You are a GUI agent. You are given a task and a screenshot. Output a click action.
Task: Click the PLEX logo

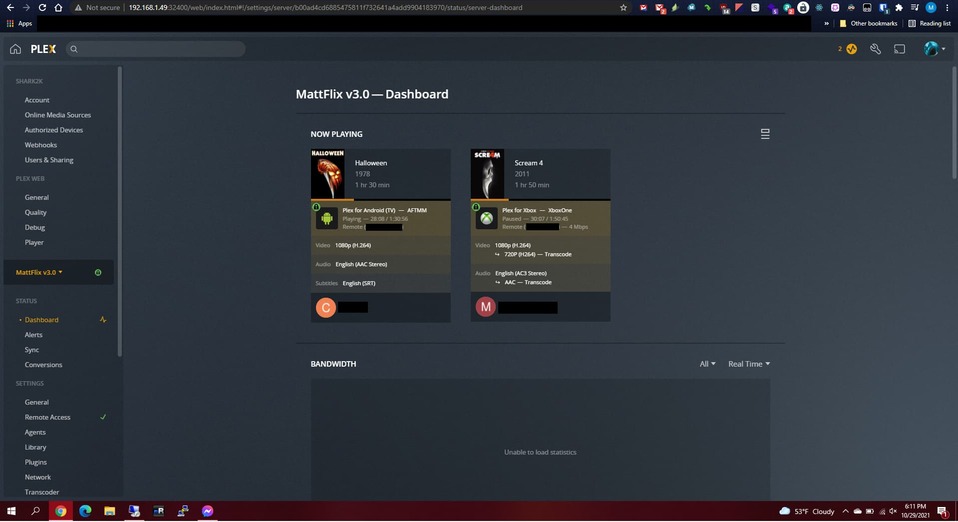(x=43, y=49)
